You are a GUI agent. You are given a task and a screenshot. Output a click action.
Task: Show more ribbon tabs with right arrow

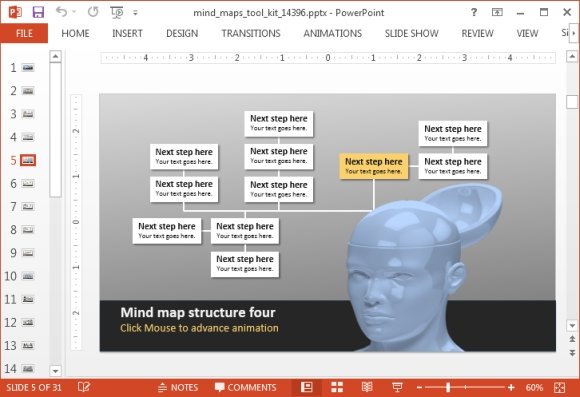[x=574, y=33]
